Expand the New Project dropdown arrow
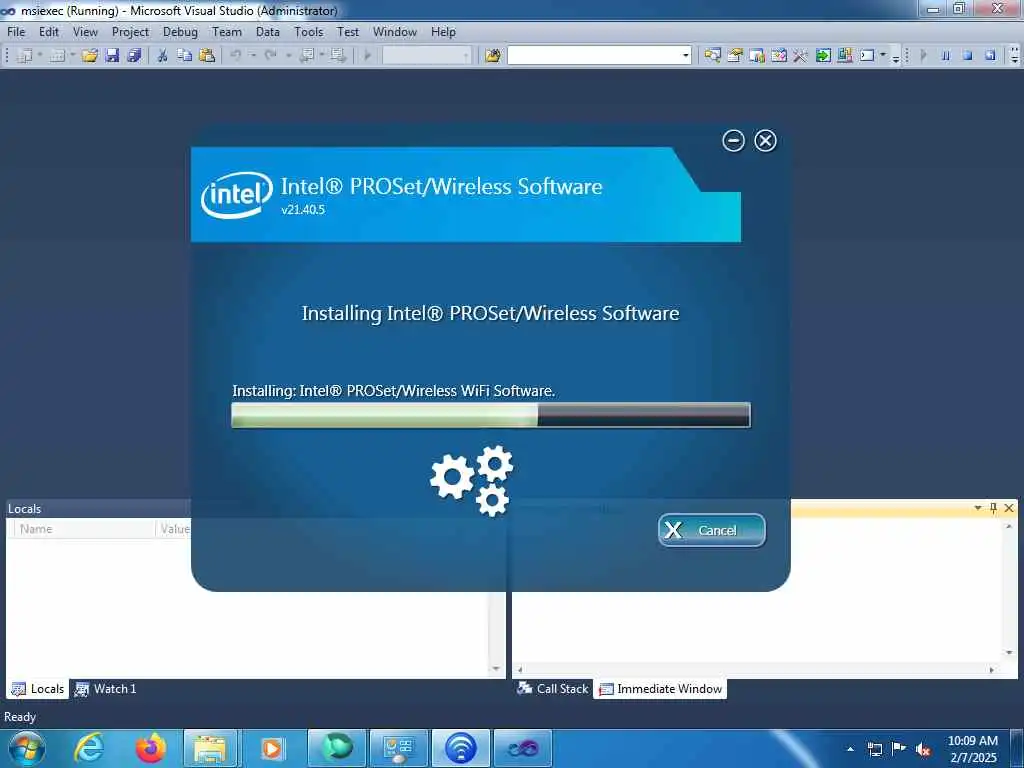This screenshot has width=1024, height=768. (39, 56)
